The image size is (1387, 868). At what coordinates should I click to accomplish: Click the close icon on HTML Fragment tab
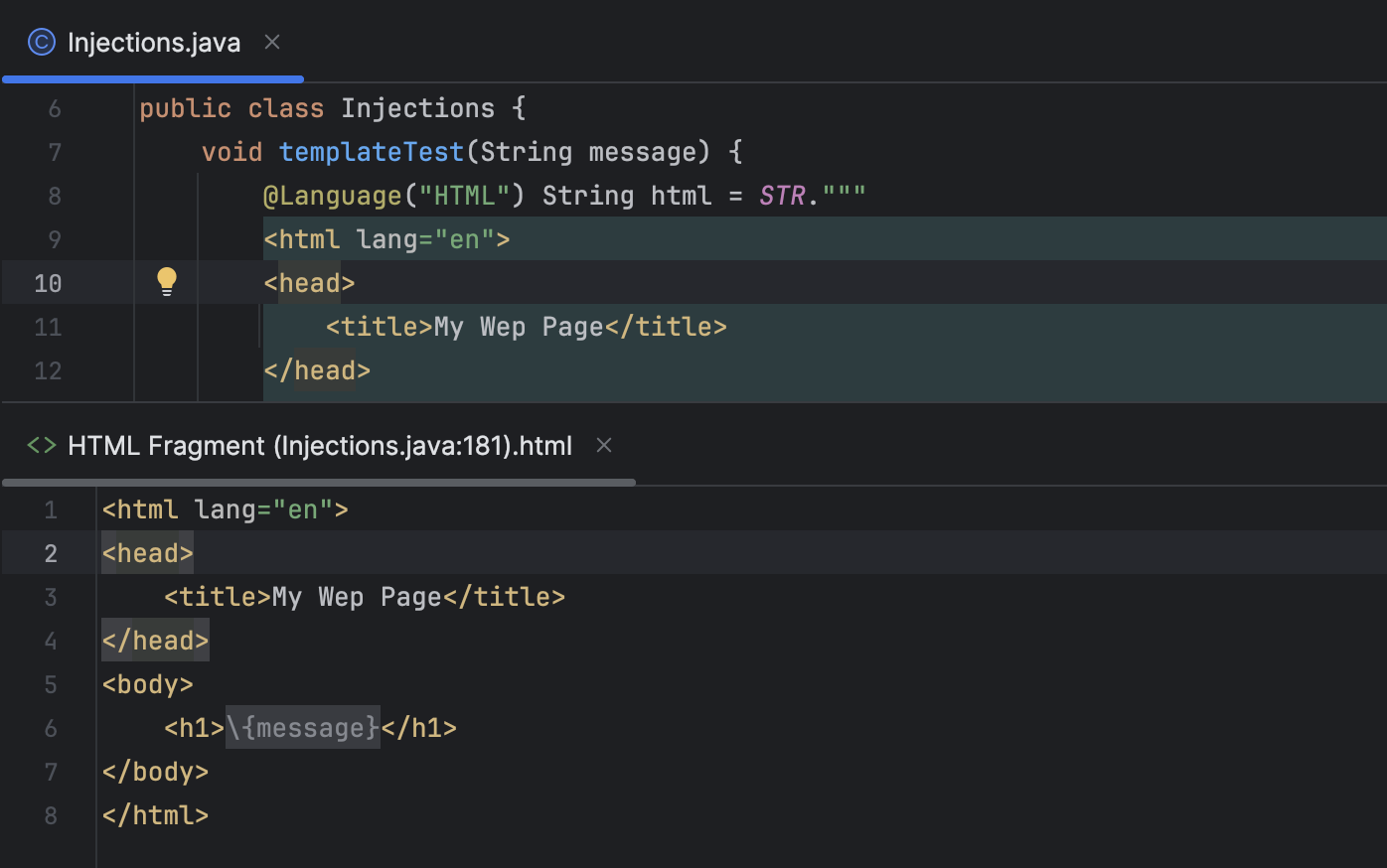(x=603, y=445)
